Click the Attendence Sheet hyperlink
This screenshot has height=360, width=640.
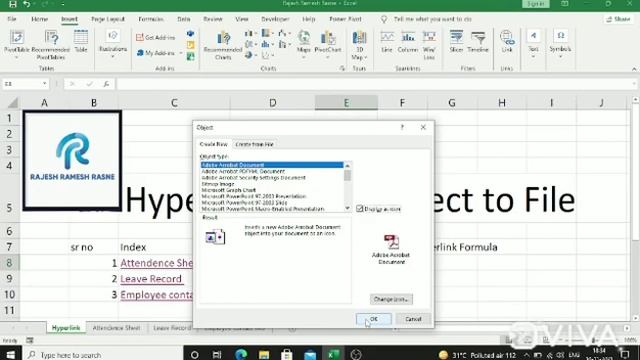tap(156, 263)
